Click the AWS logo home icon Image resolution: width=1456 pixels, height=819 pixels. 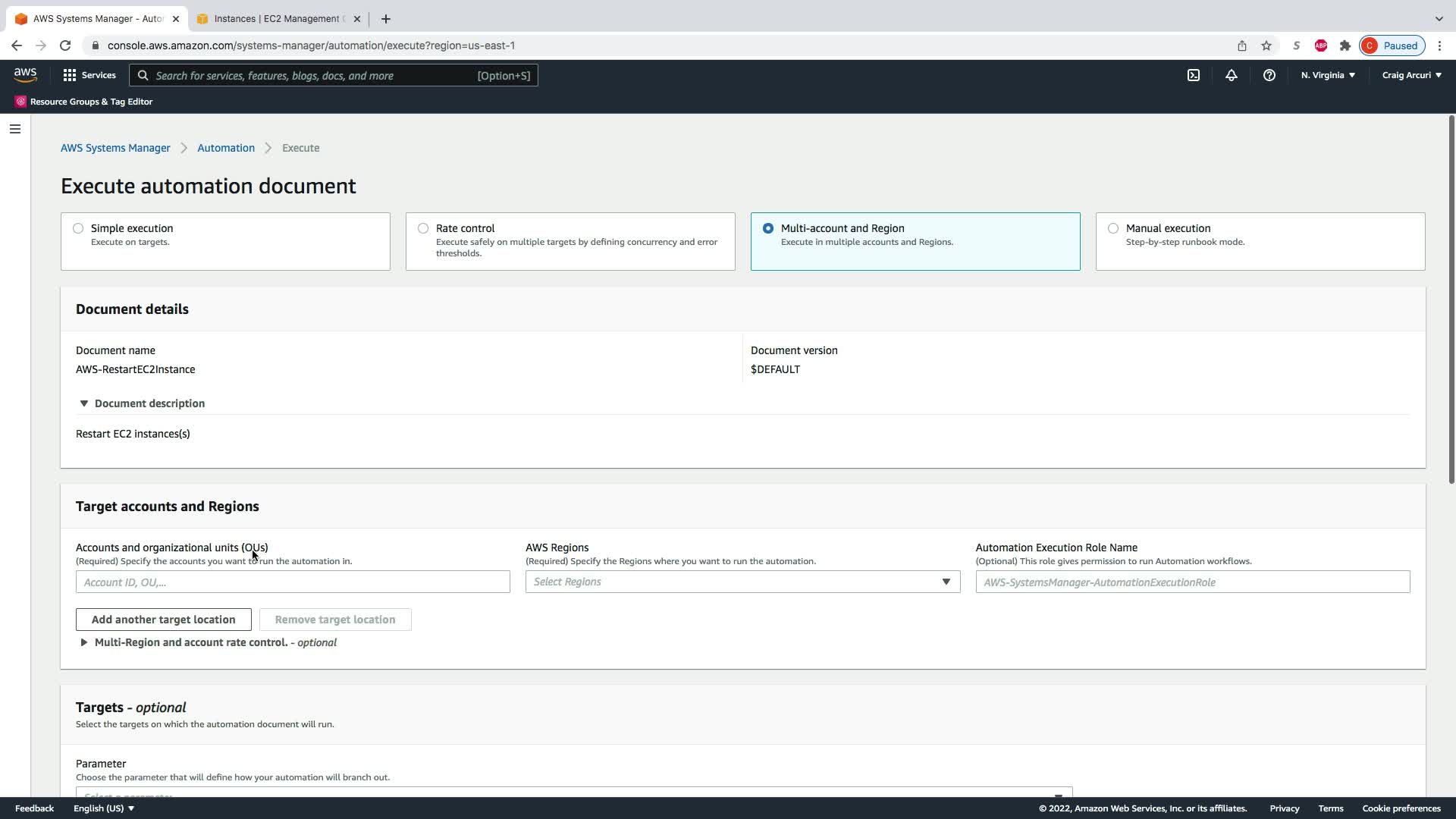[x=25, y=75]
